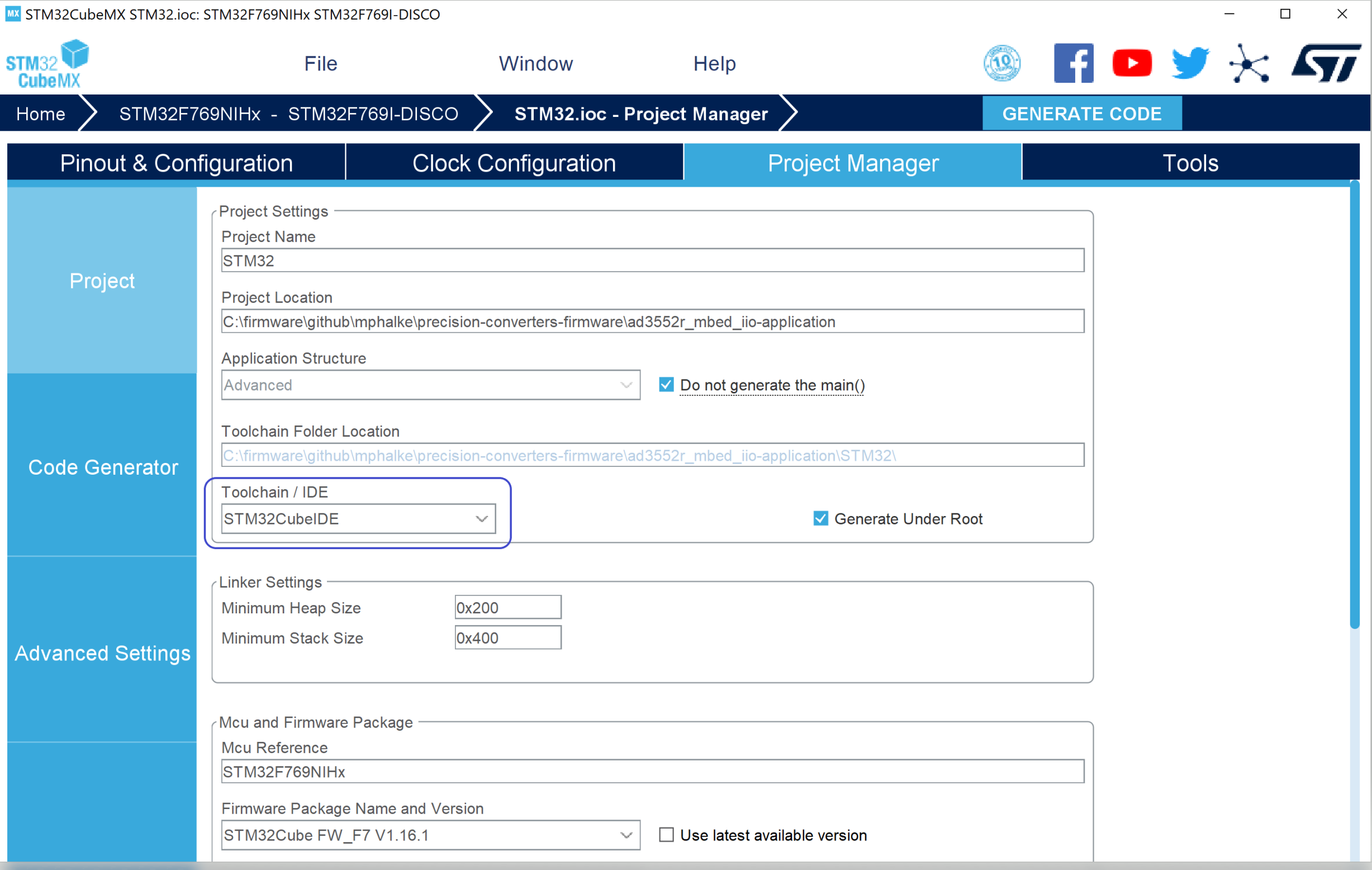This screenshot has width=1372, height=870.
Task: Click the ST company logo
Action: click(x=1326, y=63)
